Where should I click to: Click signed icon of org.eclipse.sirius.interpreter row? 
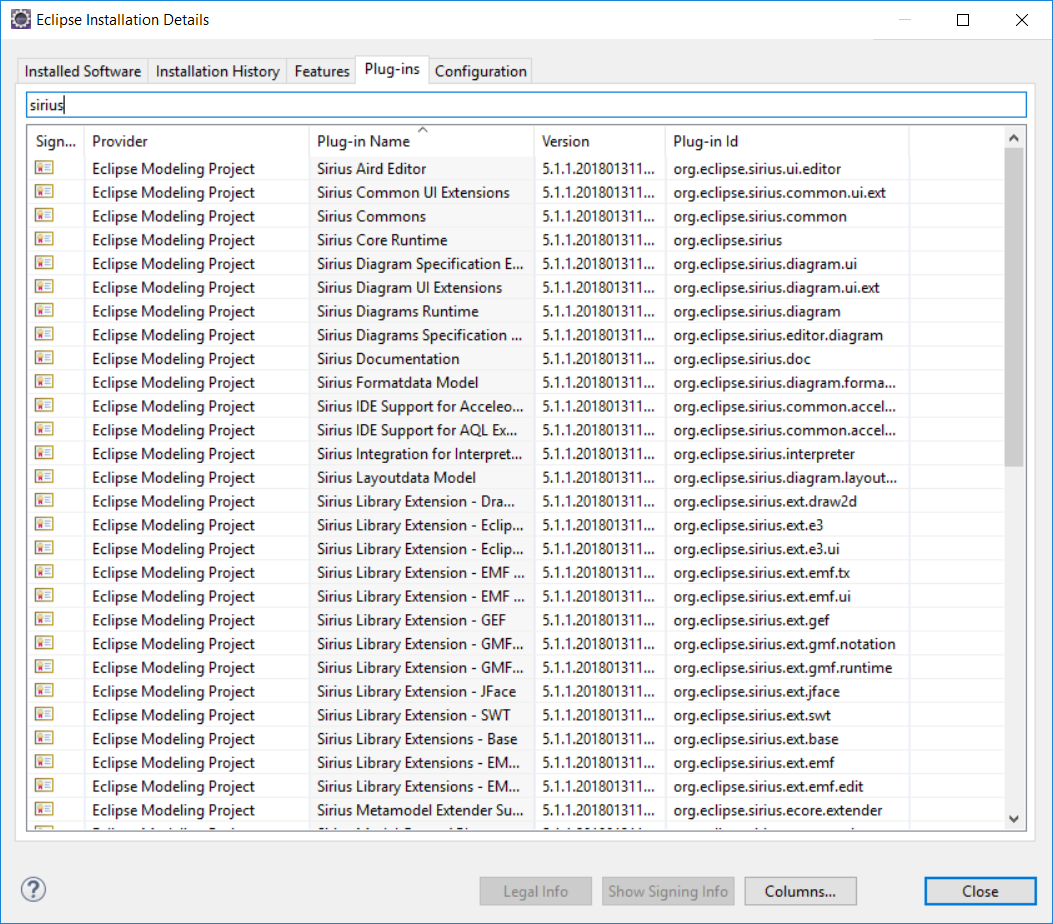pos(44,453)
